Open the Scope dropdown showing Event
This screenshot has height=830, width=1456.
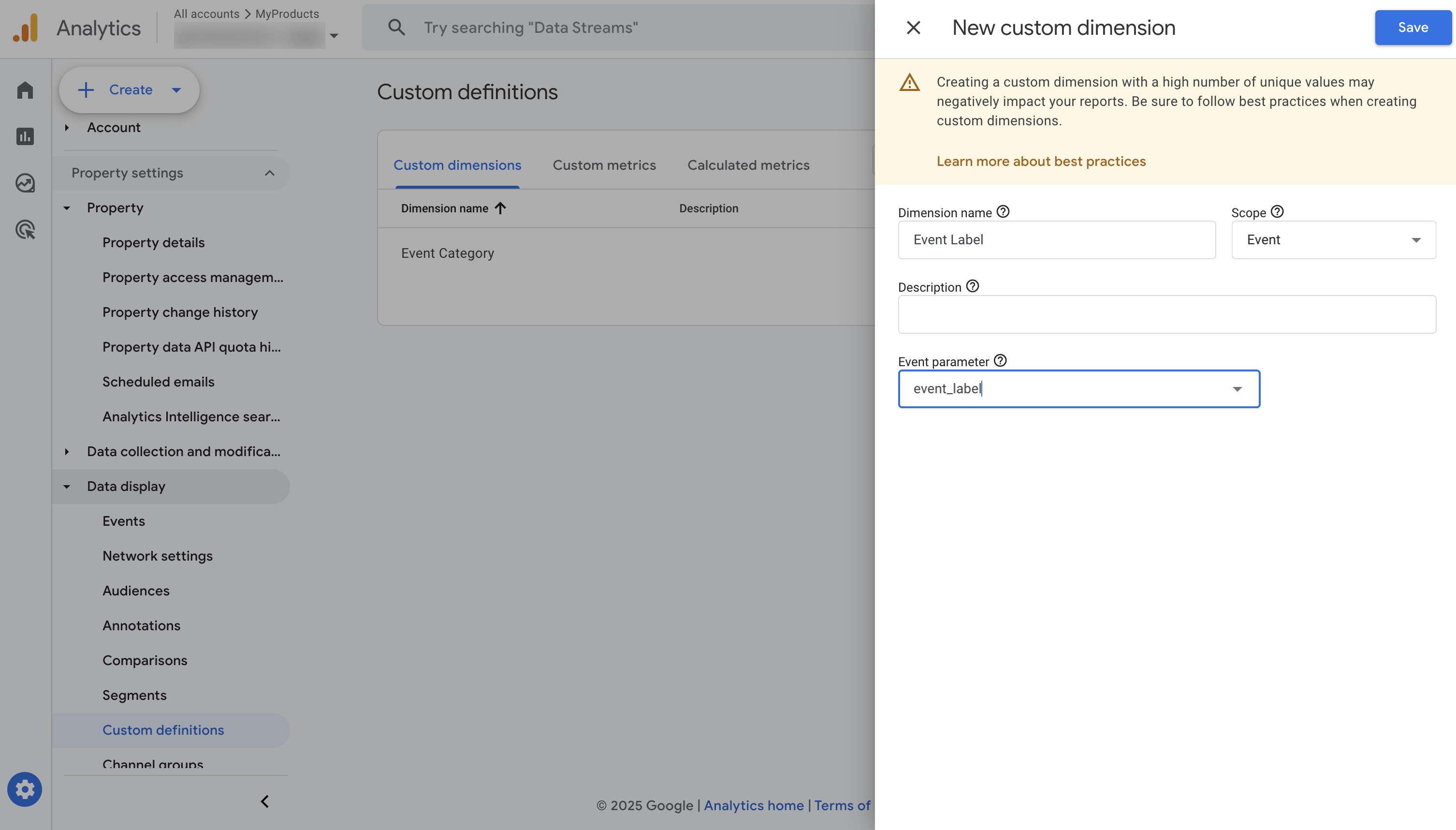coord(1333,240)
